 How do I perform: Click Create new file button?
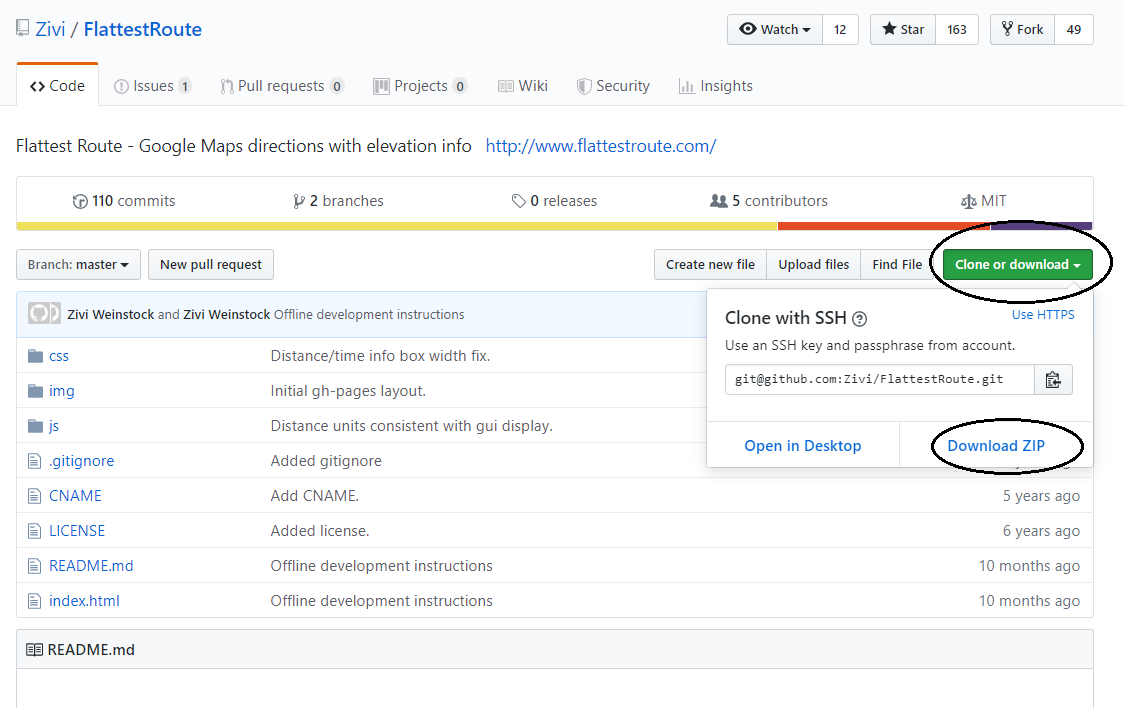710,265
